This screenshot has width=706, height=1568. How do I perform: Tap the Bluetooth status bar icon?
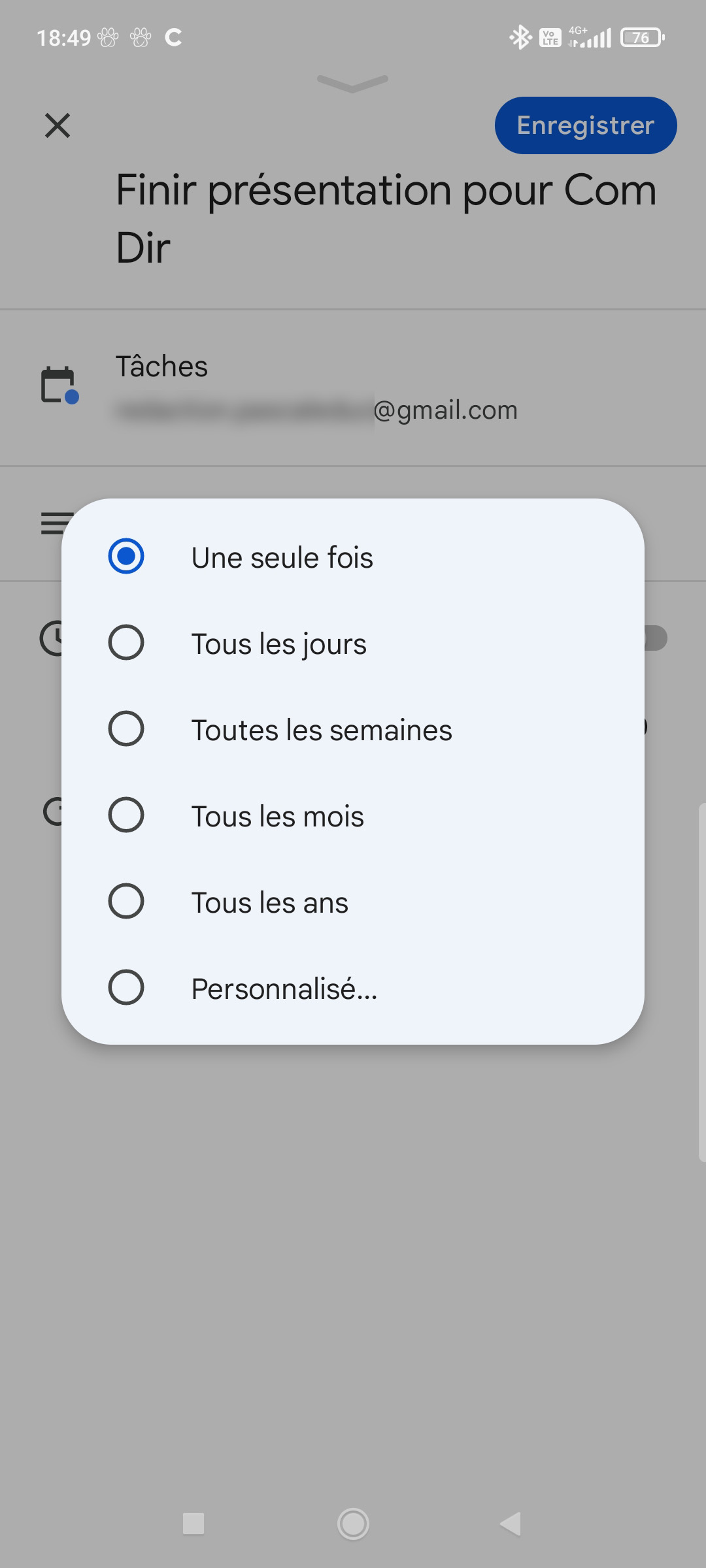(520, 37)
